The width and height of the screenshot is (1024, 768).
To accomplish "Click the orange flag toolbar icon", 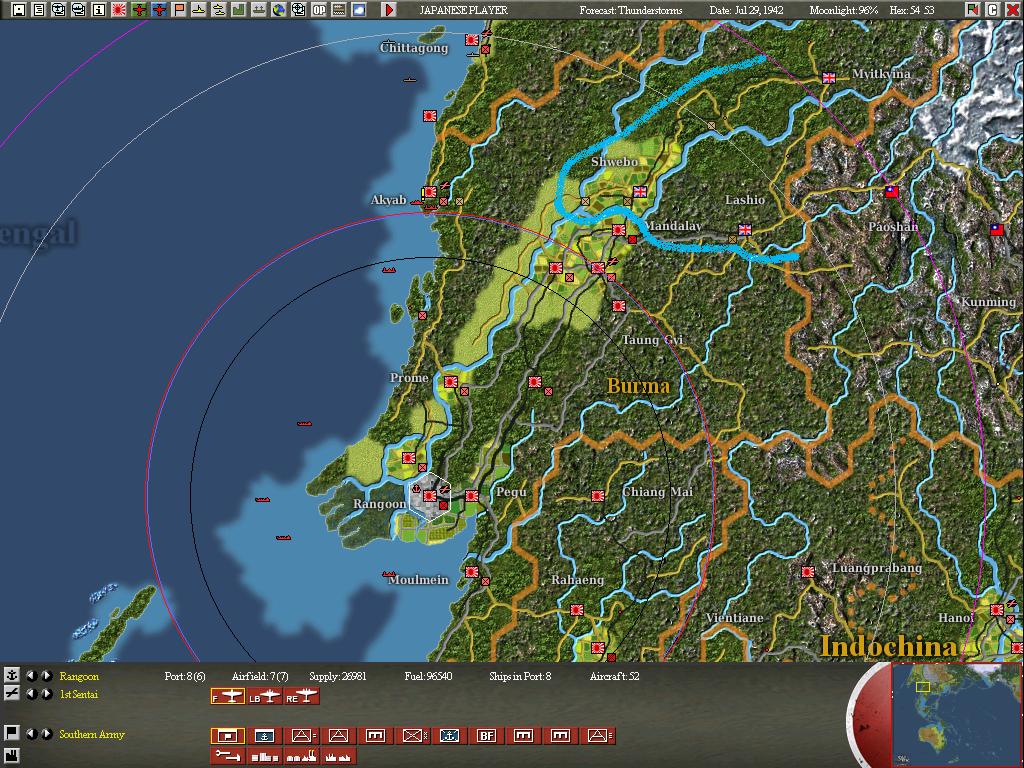I will [x=179, y=10].
